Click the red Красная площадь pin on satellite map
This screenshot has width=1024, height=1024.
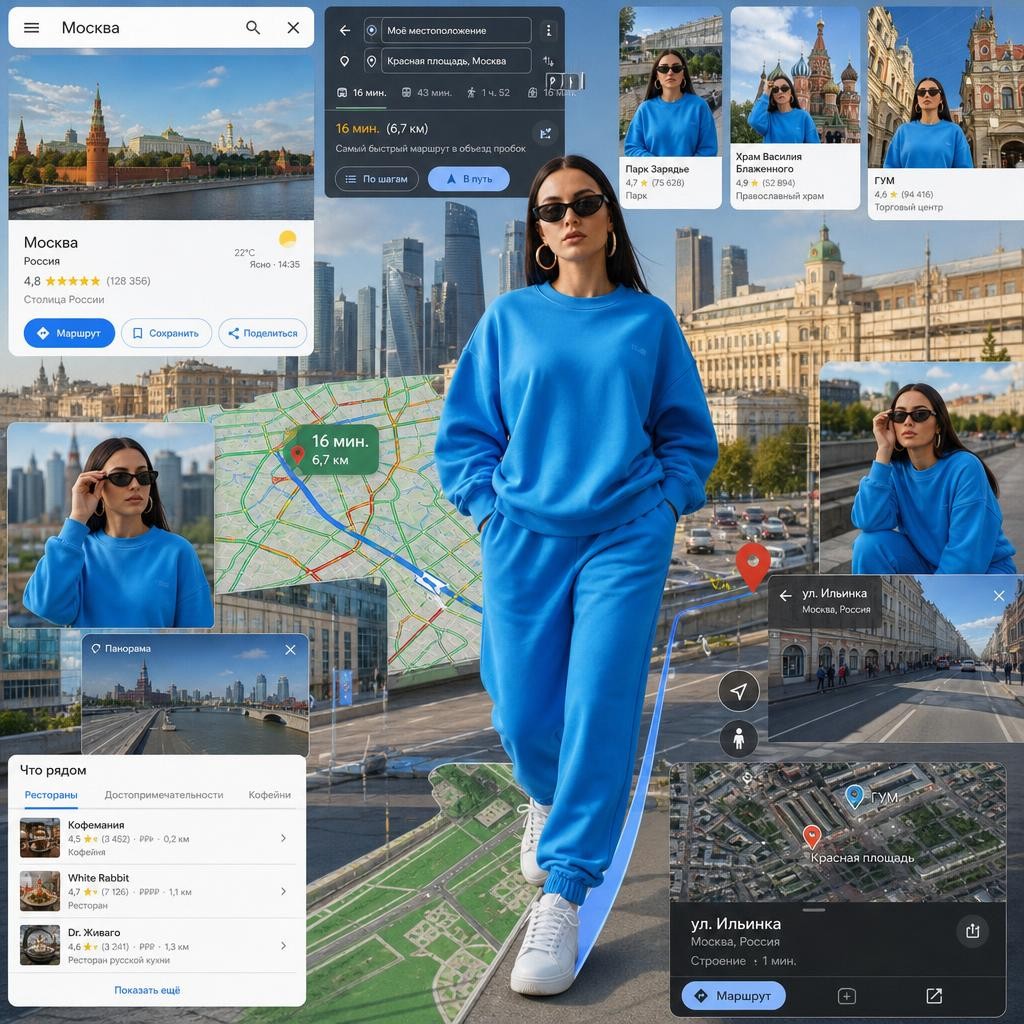point(811,836)
